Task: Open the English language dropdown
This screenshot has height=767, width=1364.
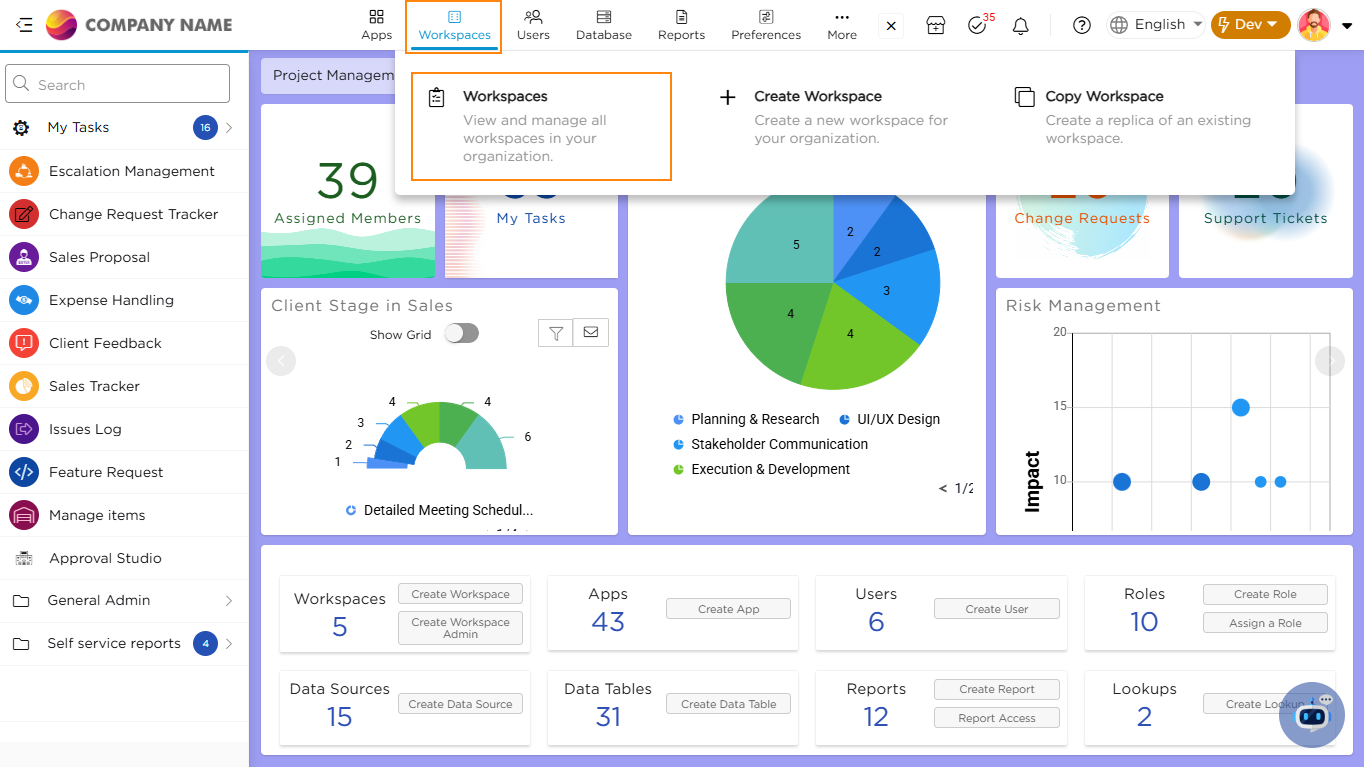Action: point(1156,25)
